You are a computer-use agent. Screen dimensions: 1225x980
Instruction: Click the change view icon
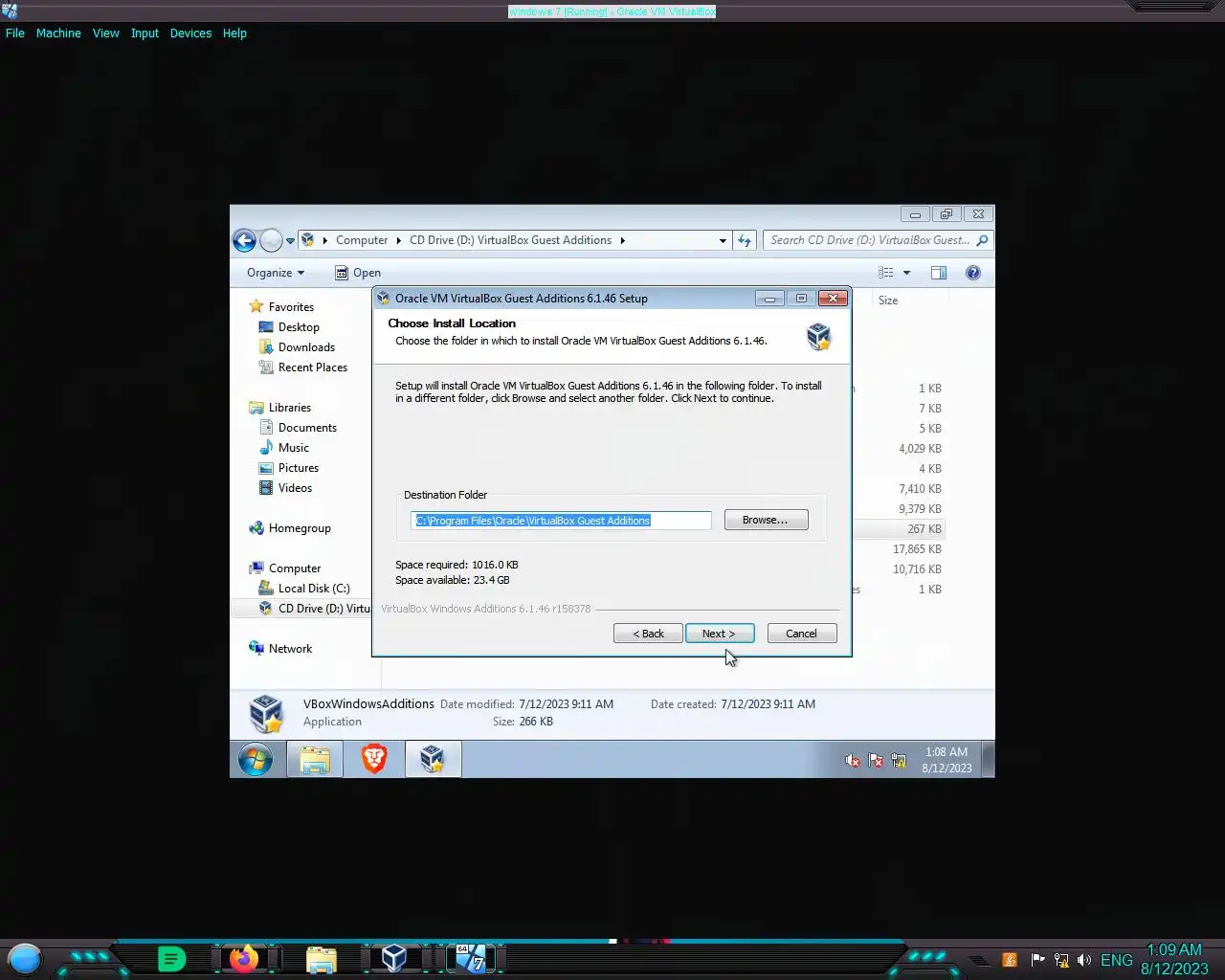(x=886, y=273)
